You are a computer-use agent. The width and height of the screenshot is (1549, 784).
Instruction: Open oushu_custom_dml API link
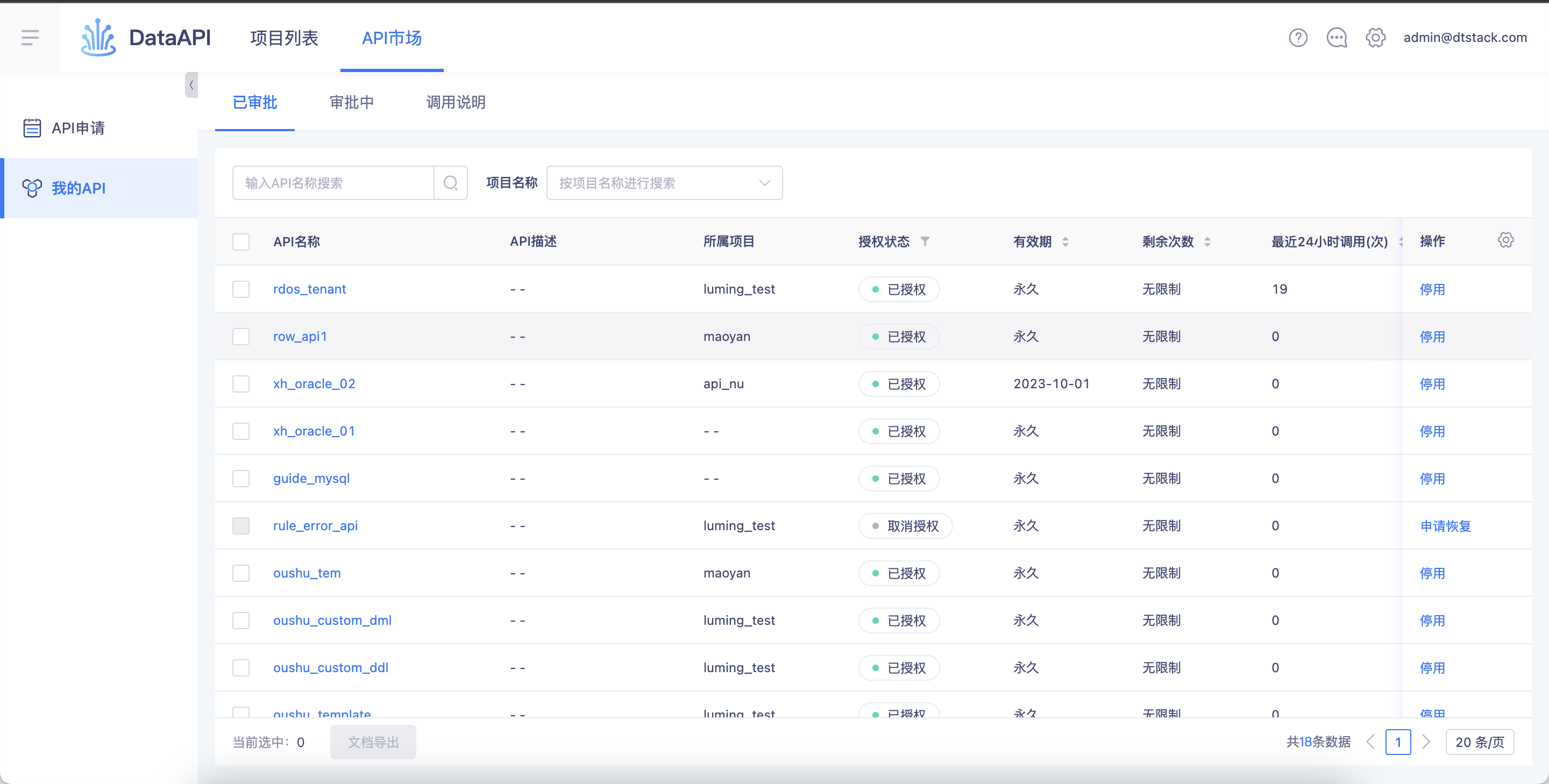point(332,621)
